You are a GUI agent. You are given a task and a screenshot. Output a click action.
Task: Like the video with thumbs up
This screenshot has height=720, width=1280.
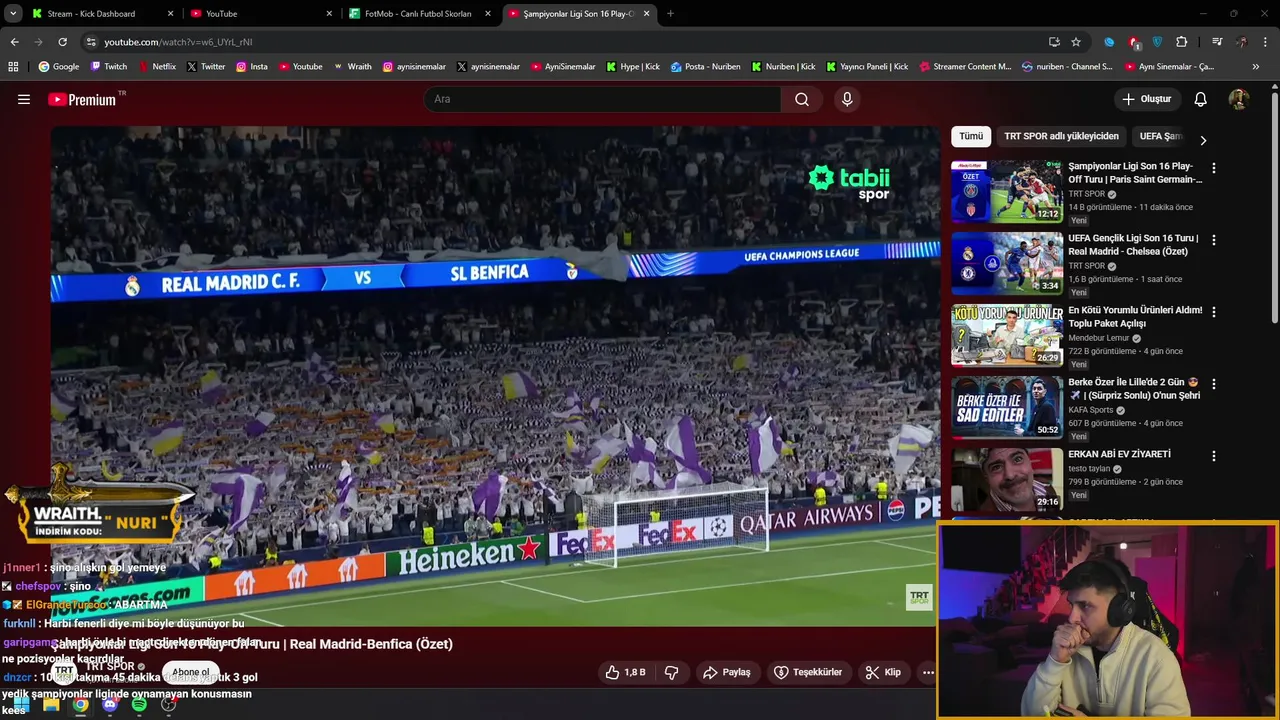coord(625,672)
